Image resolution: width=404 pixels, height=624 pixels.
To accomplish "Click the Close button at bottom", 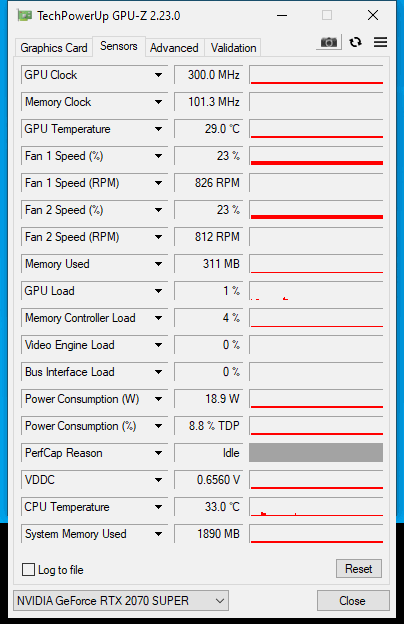I will point(353,601).
